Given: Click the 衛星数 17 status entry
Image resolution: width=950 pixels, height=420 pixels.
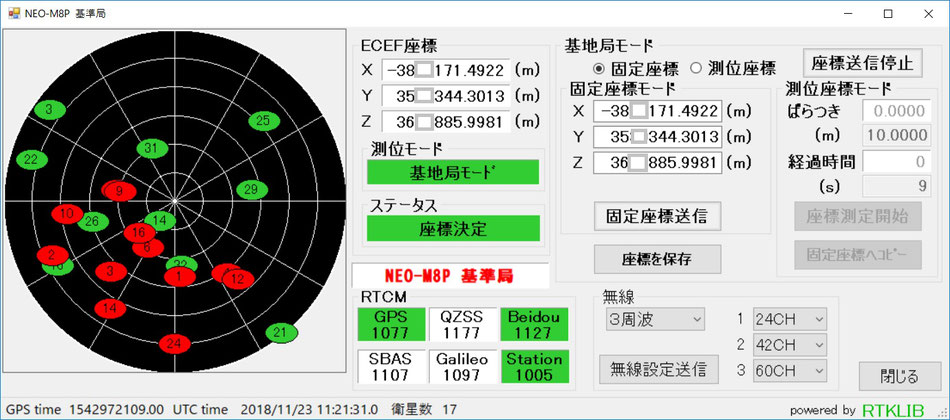Looking at the screenshot, I should pyautogui.click(x=425, y=410).
